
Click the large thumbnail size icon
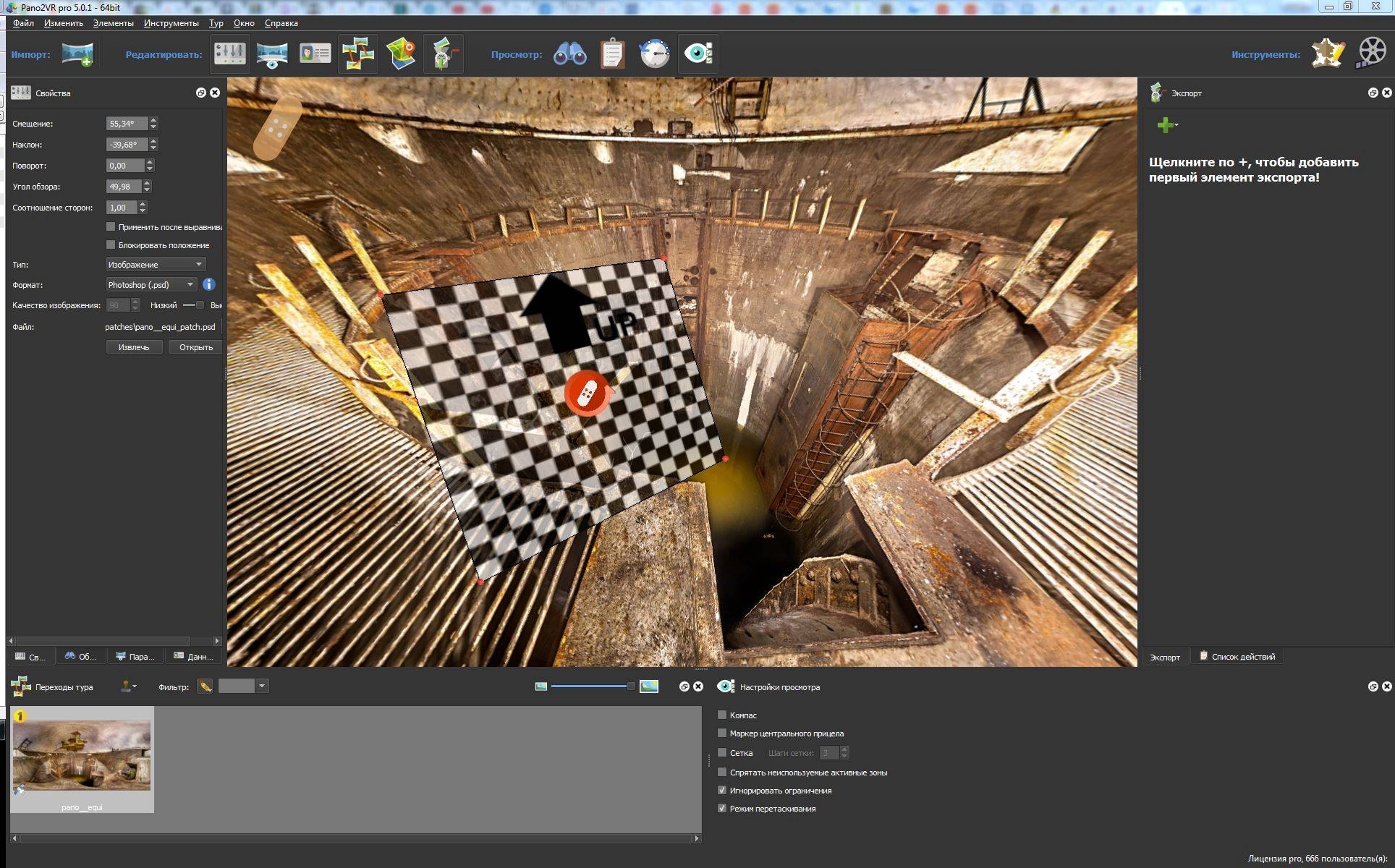(x=649, y=686)
